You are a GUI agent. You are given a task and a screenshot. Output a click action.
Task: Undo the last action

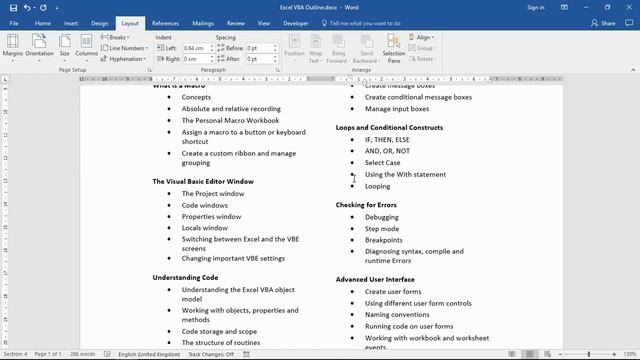tap(27, 8)
